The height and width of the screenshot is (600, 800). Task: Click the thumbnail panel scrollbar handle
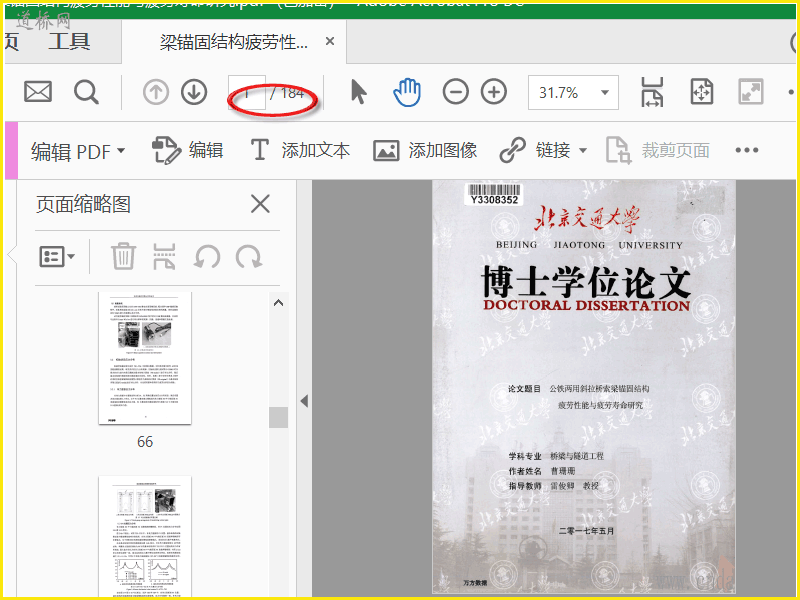279,417
